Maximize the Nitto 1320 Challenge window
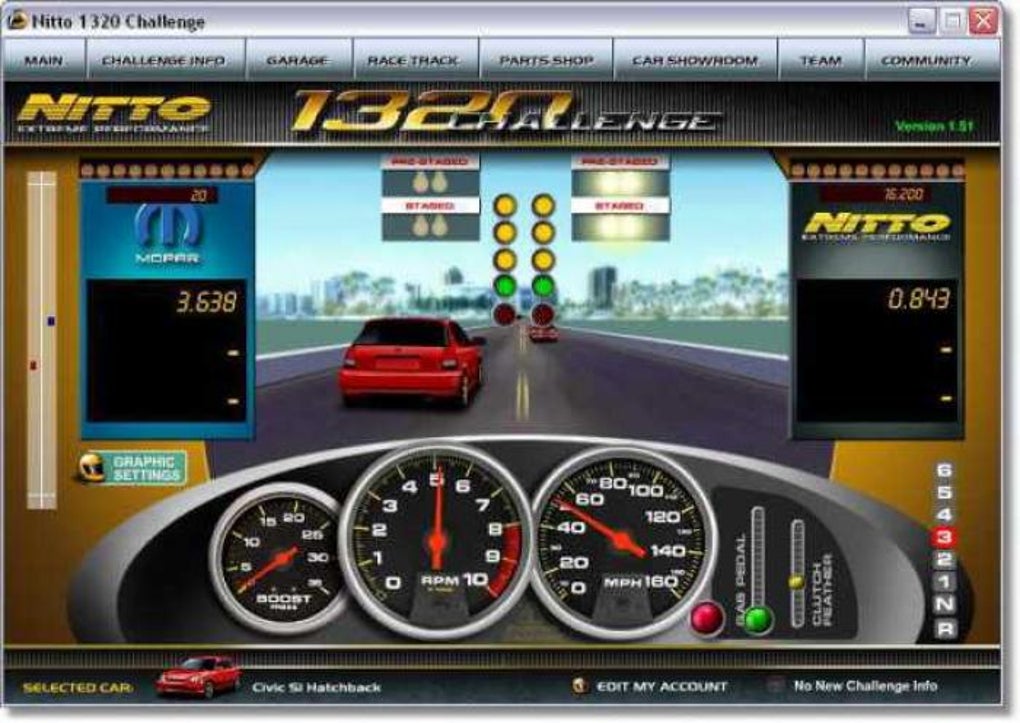 coord(952,21)
